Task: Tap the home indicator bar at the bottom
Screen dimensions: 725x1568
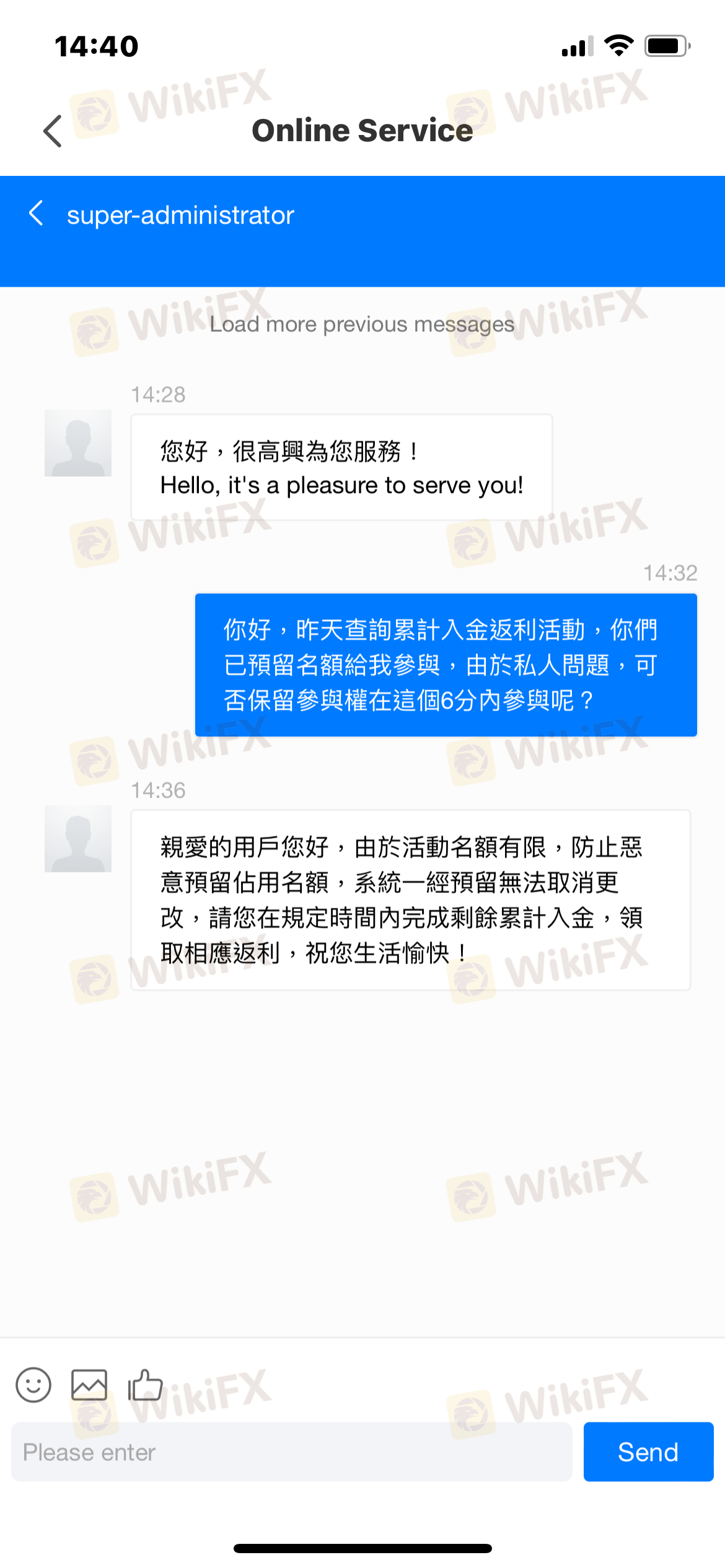Action: tap(362, 1548)
